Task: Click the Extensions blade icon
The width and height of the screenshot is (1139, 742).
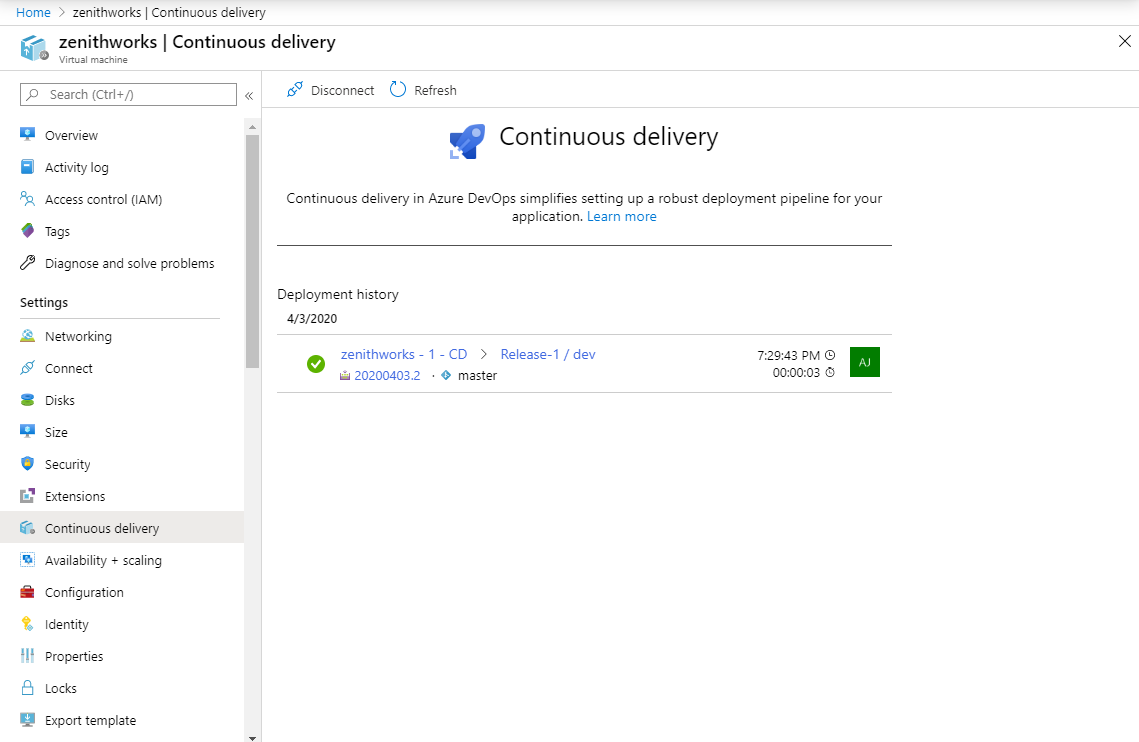Action: click(28, 496)
